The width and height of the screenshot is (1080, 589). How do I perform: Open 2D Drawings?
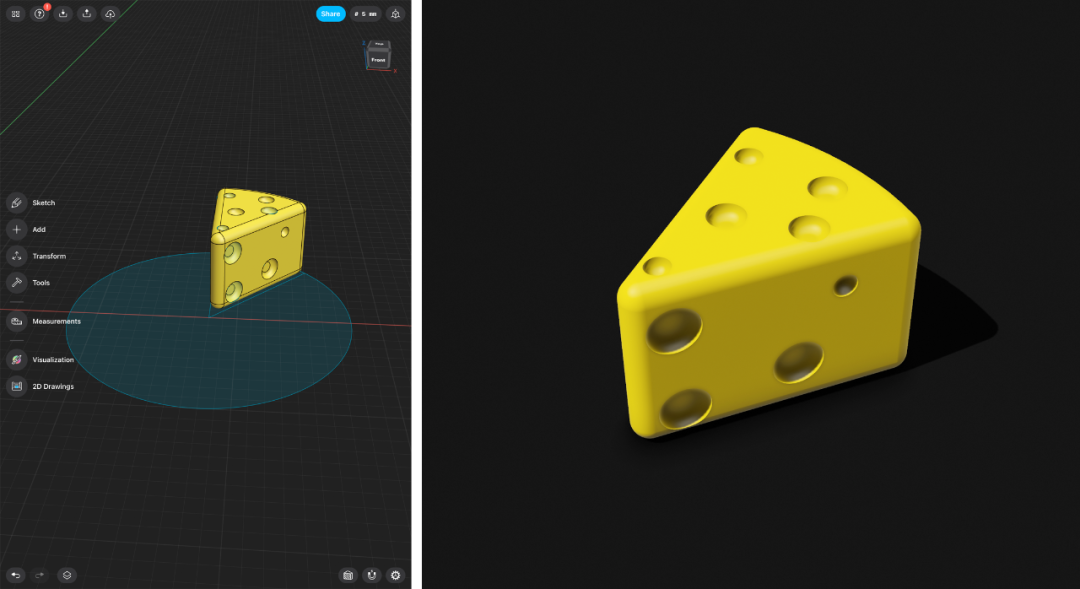[x=40, y=386]
